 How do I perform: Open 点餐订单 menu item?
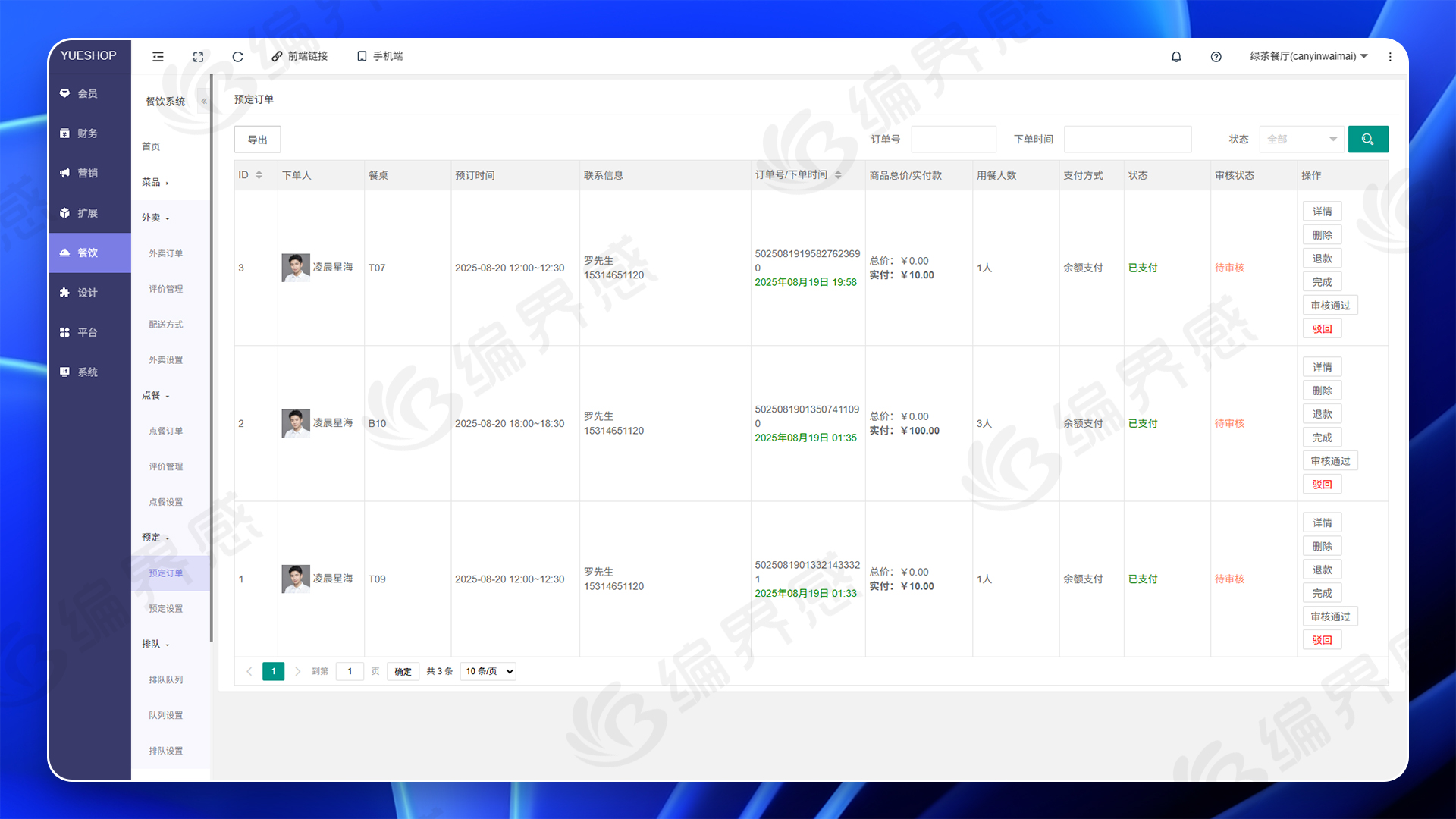coord(165,431)
